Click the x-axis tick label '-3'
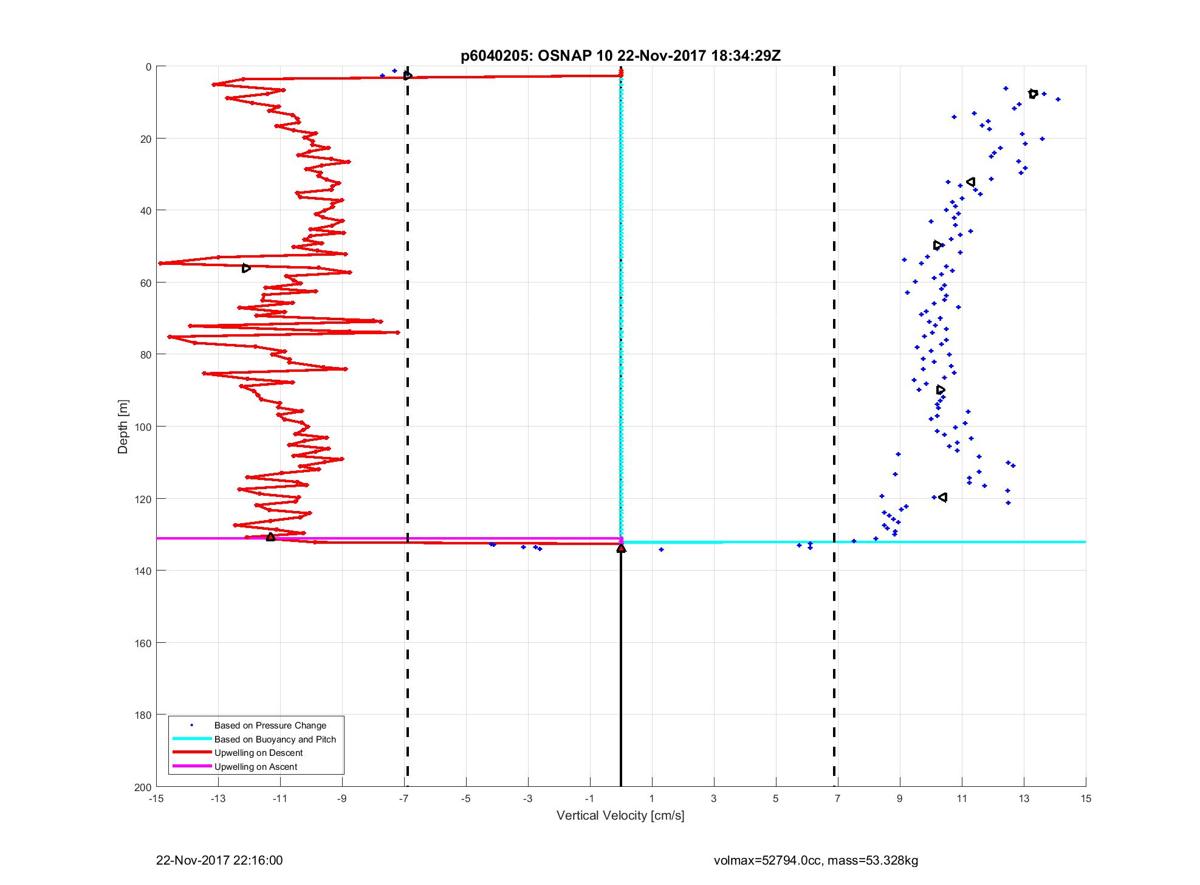 click(528, 798)
